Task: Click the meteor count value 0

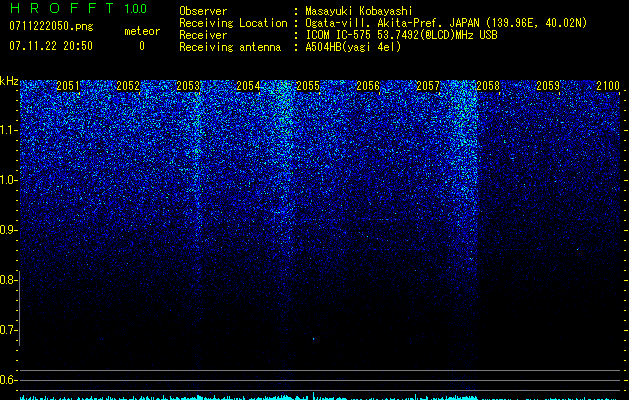Action: click(x=142, y=46)
